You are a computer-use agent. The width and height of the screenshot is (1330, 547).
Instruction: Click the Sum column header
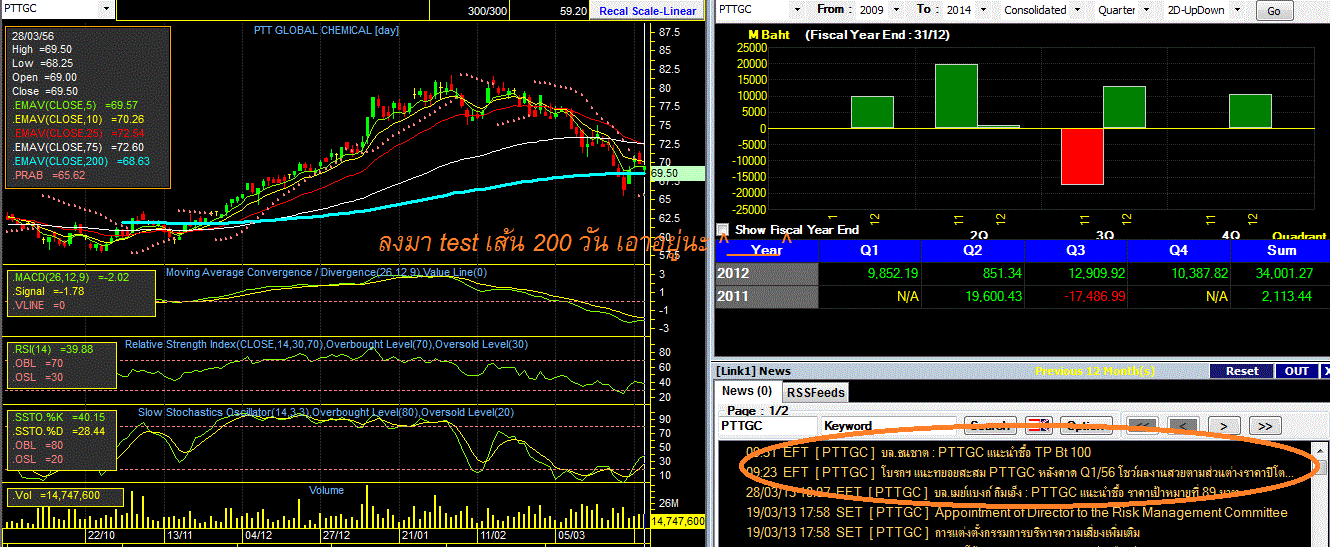pyautogui.click(x=1281, y=250)
